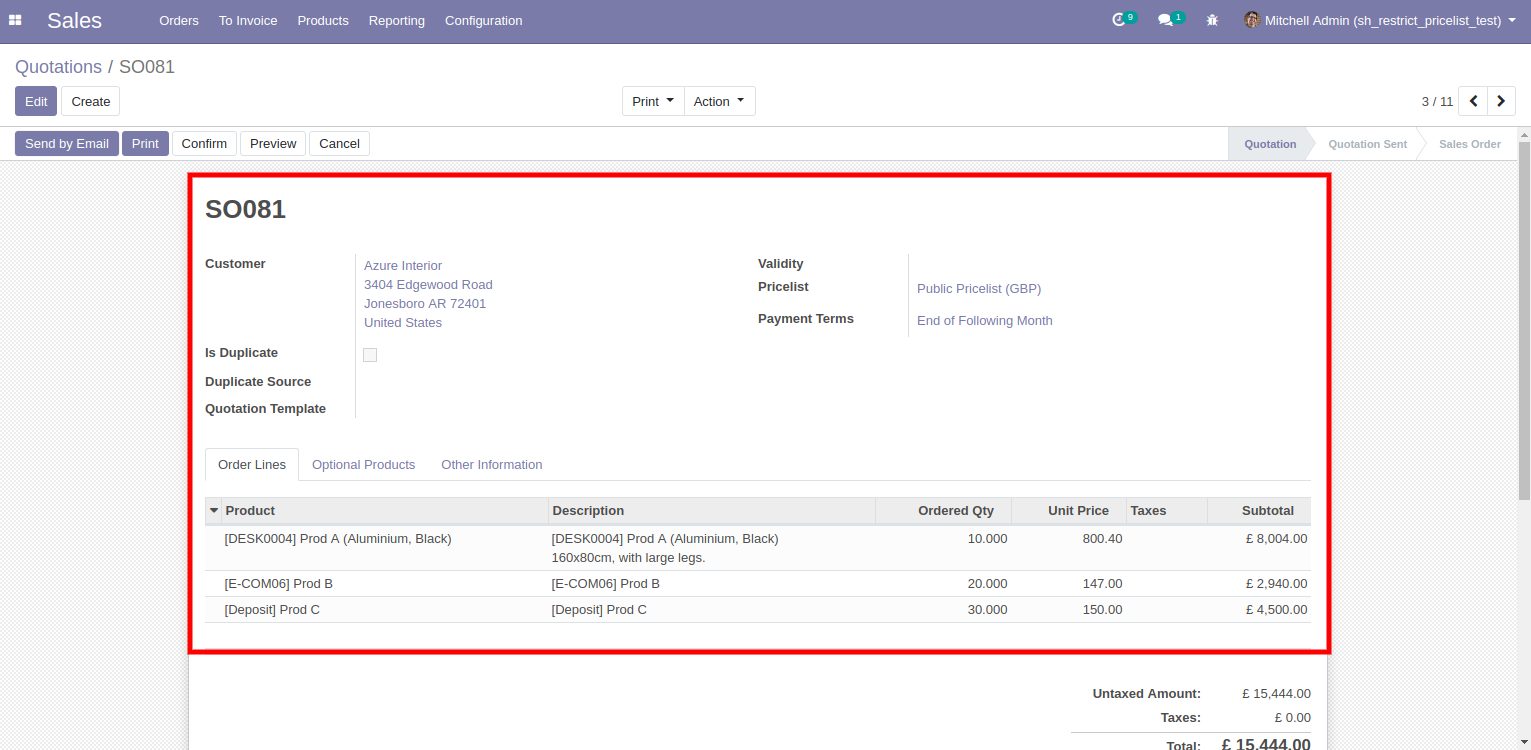The width and height of the screenshot is (1531, 750).
Task: Click the £ 8,004.00 subtotal cell
Action: 1259,548
